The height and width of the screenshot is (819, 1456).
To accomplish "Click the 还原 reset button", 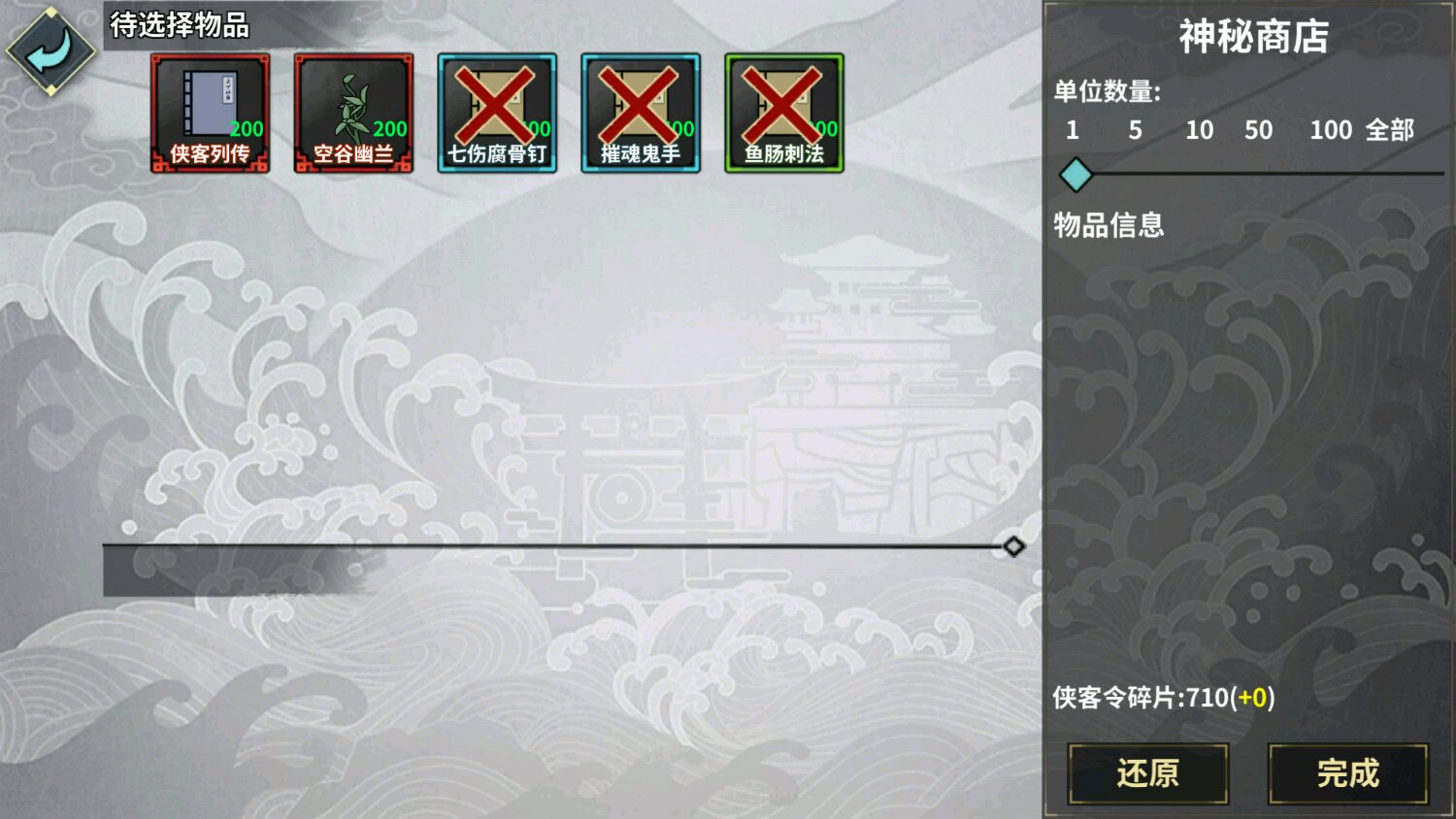I will point(1148,773).
